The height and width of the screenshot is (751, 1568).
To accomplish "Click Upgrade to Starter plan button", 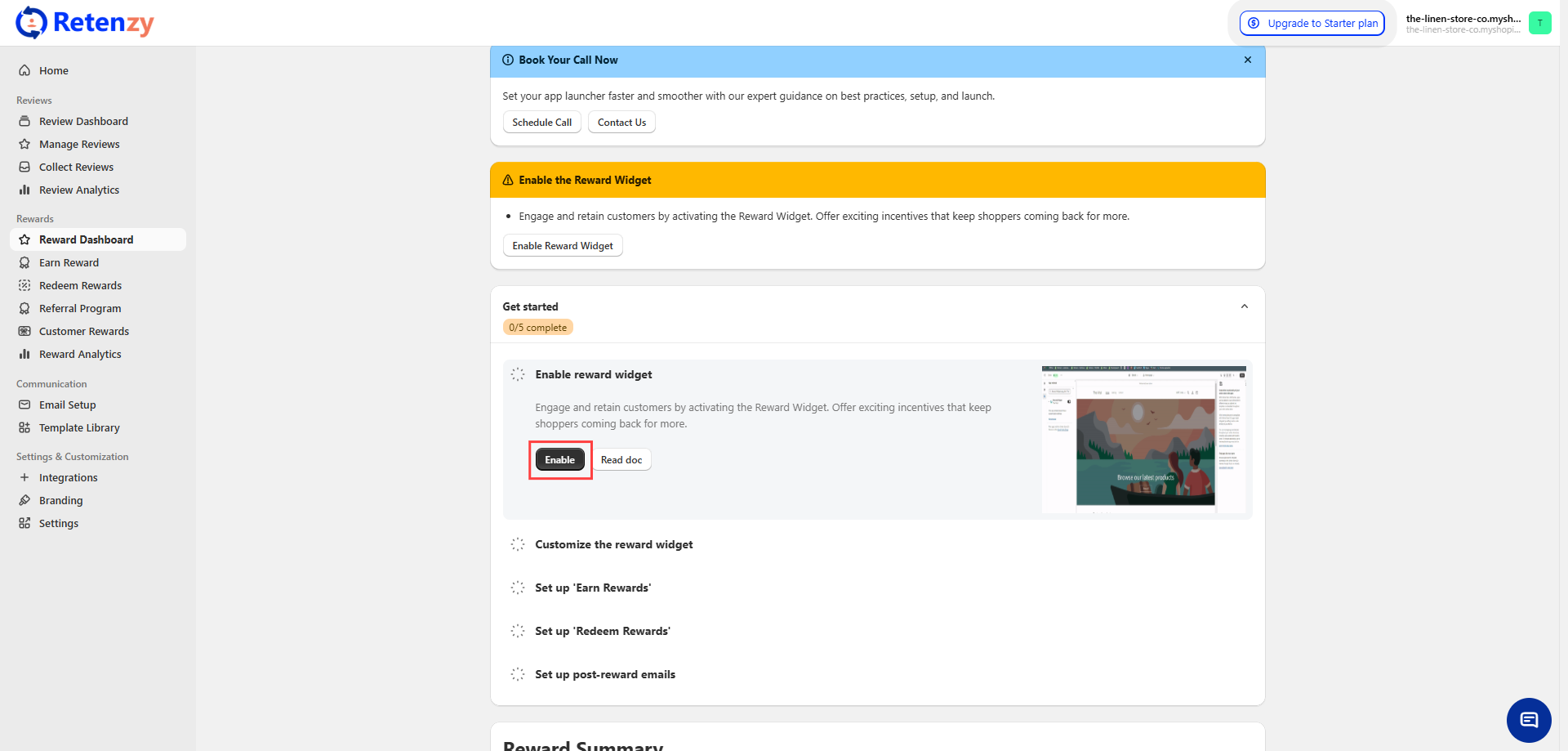I will pyautogui.click(x=1312, y=23).
